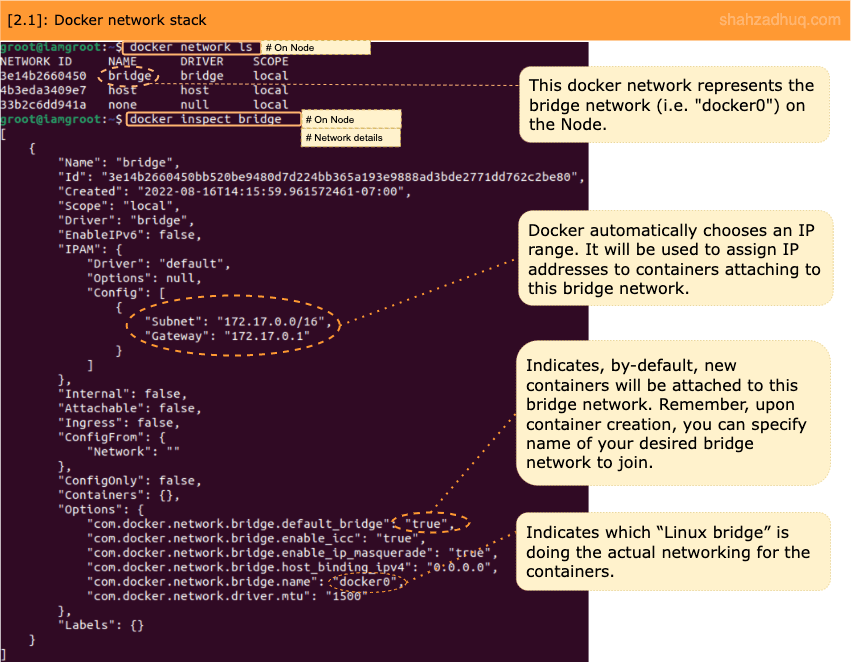Screen dimensions: 851x663
Task: Click the "Driver": "bridge" JSON line
Action: click(126, 220)
